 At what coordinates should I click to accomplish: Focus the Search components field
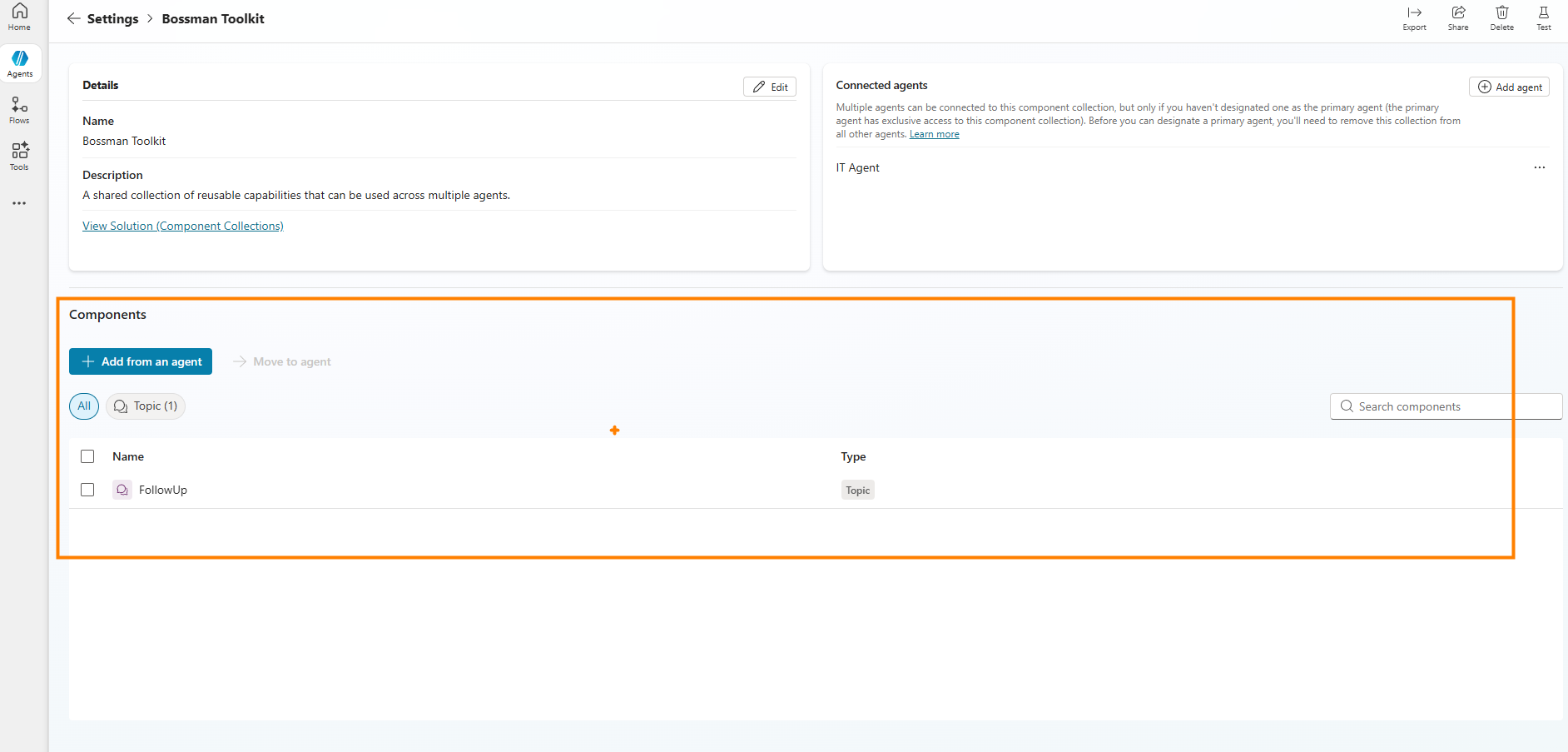(1446, 406)
